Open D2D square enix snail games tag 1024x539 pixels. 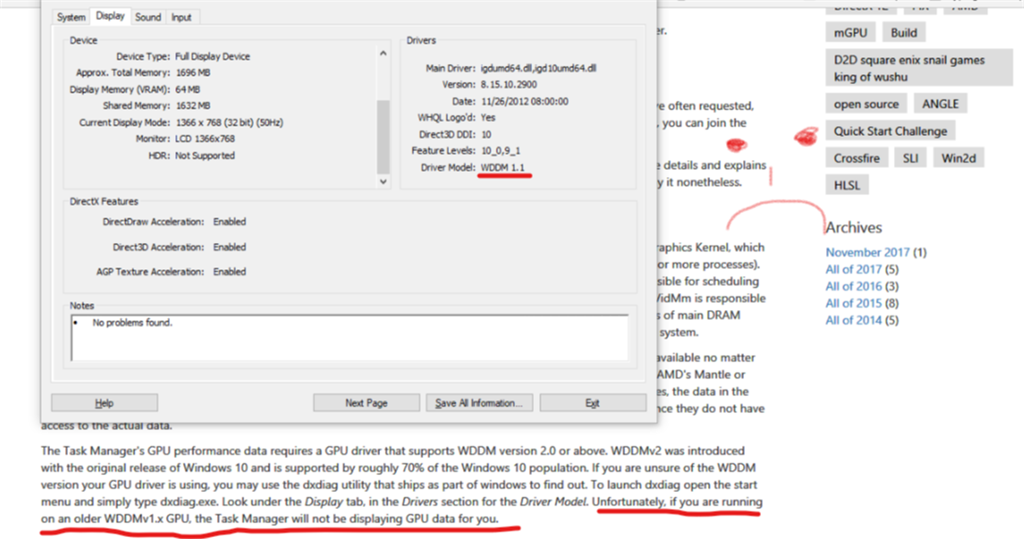click(919, 68)
